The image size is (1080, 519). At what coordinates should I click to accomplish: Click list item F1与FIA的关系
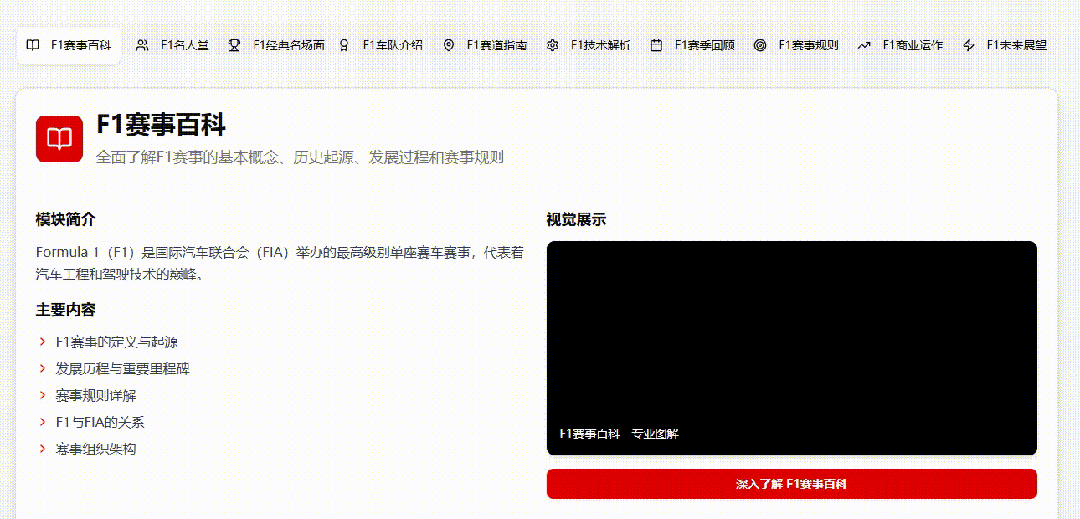click(x=100, y=422)
